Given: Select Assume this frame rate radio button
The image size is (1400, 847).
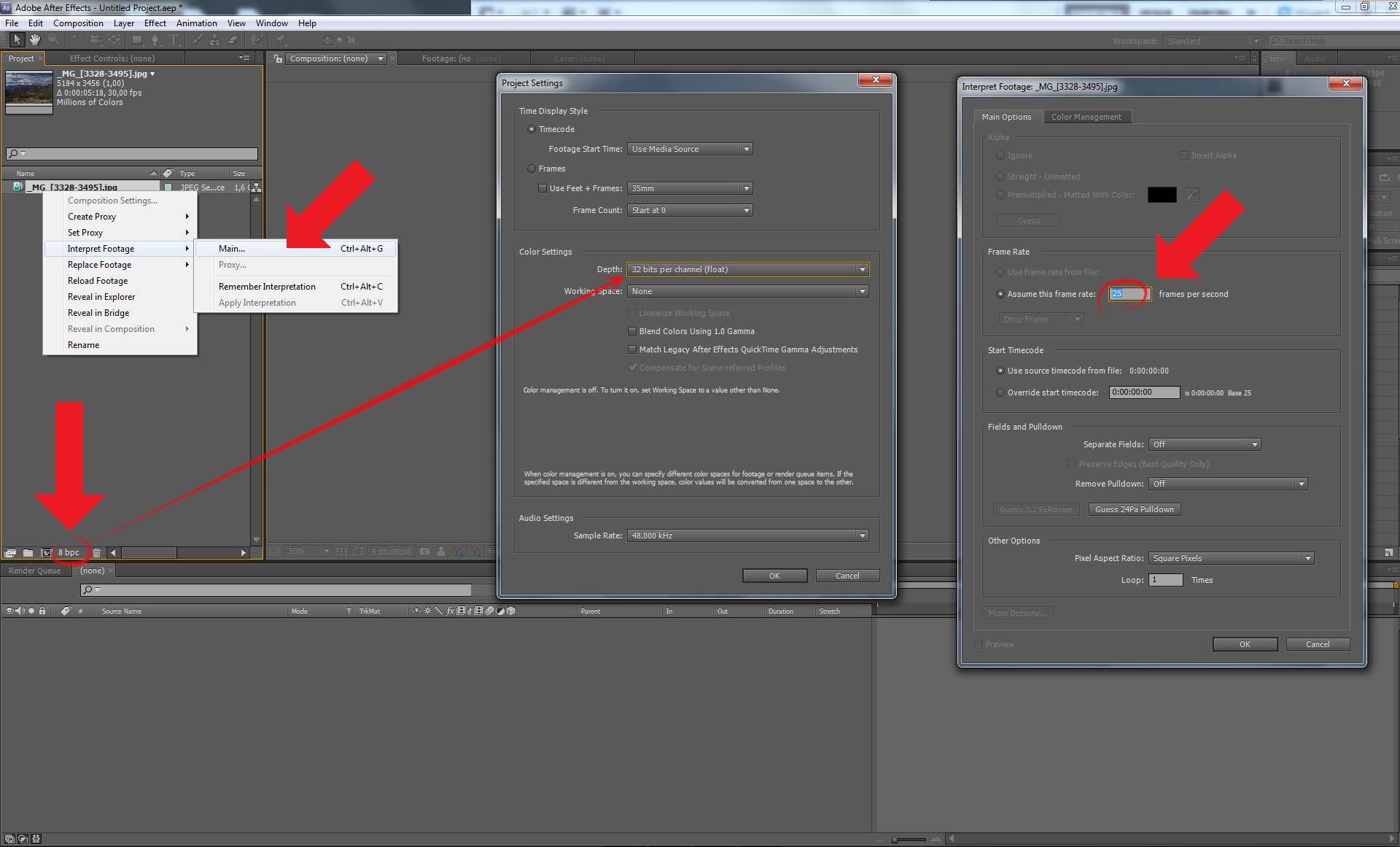Looking at the screenshot, I should pos(1000,294).
